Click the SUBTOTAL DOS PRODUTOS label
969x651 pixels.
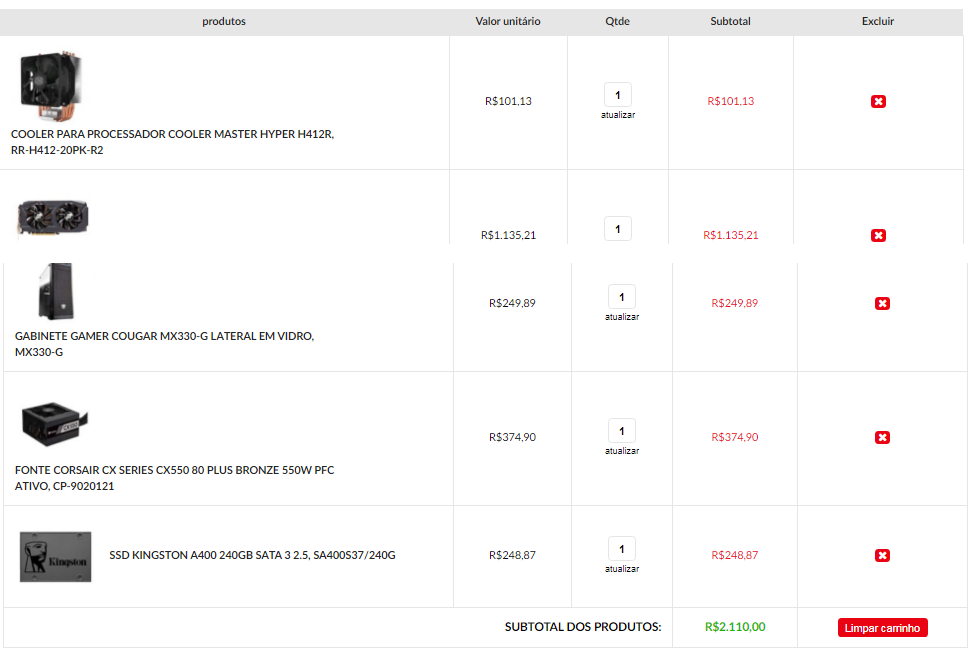click(x=583, y=628)
